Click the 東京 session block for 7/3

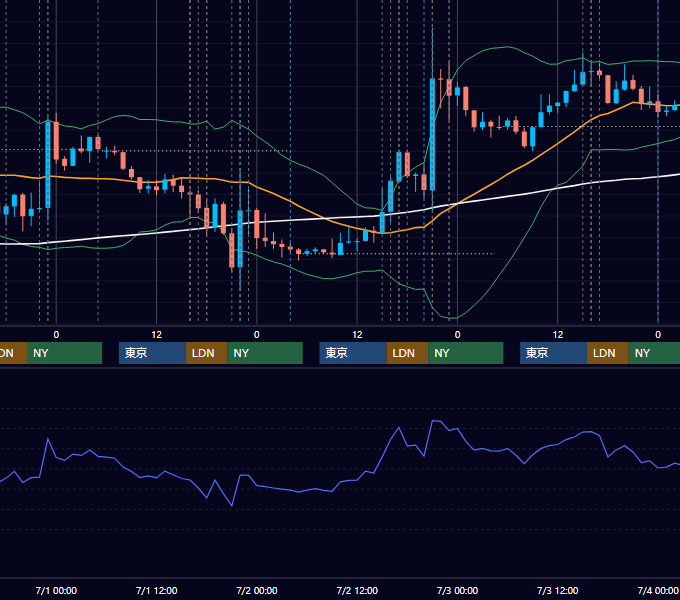553,353
